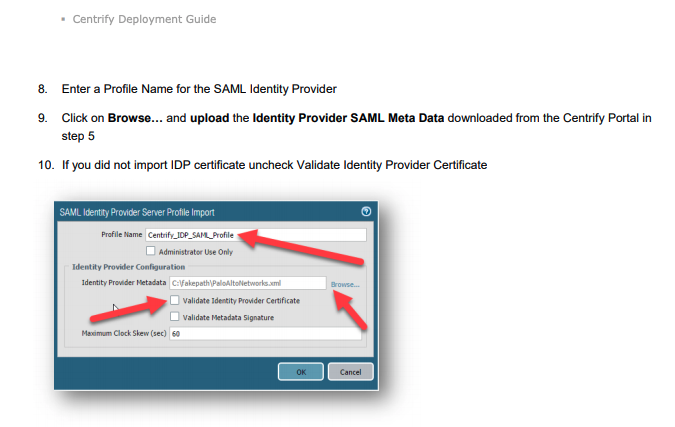Click the 'Identity Provider Metadata' label
The height and width of the screenshot is (427, 675).
tap(124, 283)
